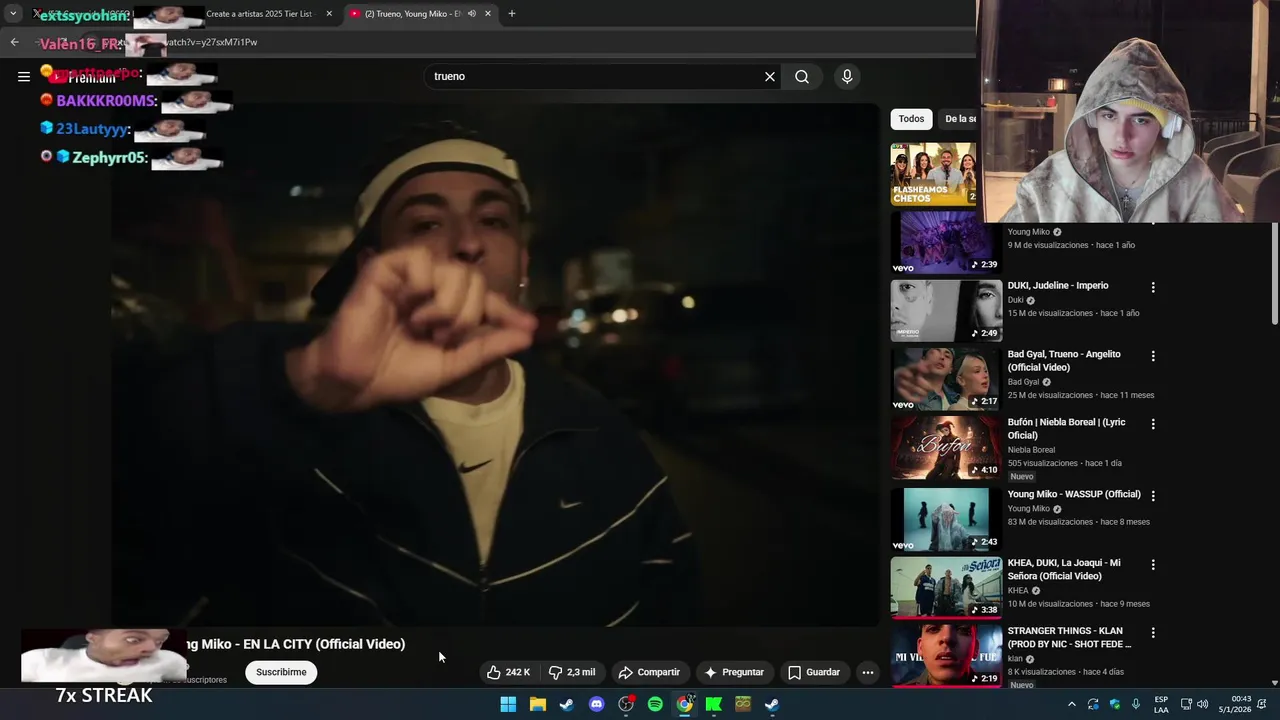Go to the Bad Gyal channel name
The width and height of the screenshot is (1280, 720).
coord(1023,382)
